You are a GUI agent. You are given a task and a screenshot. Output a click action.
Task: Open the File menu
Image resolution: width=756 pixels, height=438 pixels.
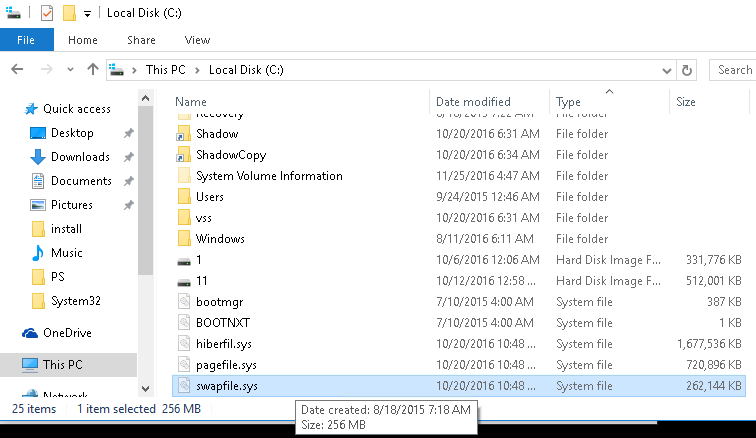[26, 40]
